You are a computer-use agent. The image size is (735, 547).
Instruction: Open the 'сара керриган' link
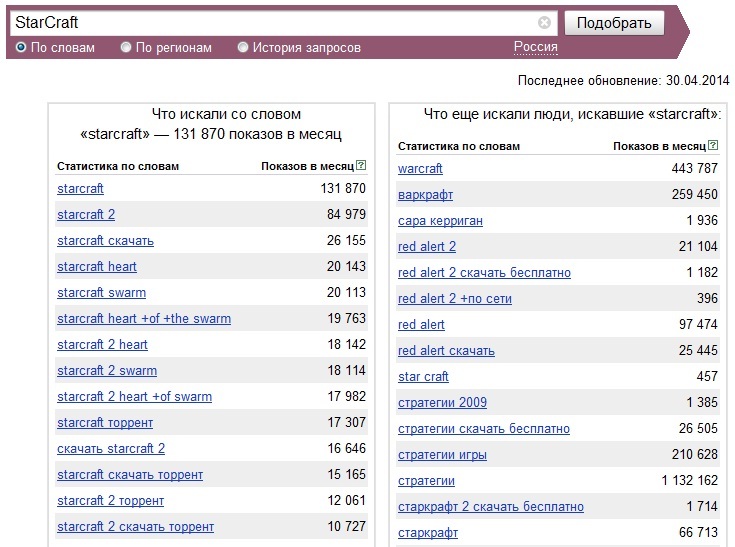(x=440, y=221)
